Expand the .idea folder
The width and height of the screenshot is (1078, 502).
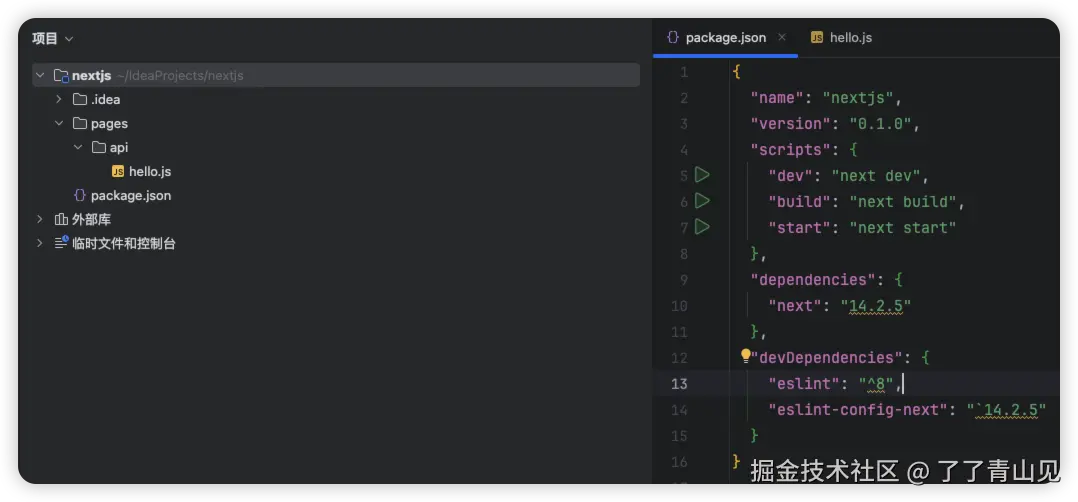tap(59, 100)
